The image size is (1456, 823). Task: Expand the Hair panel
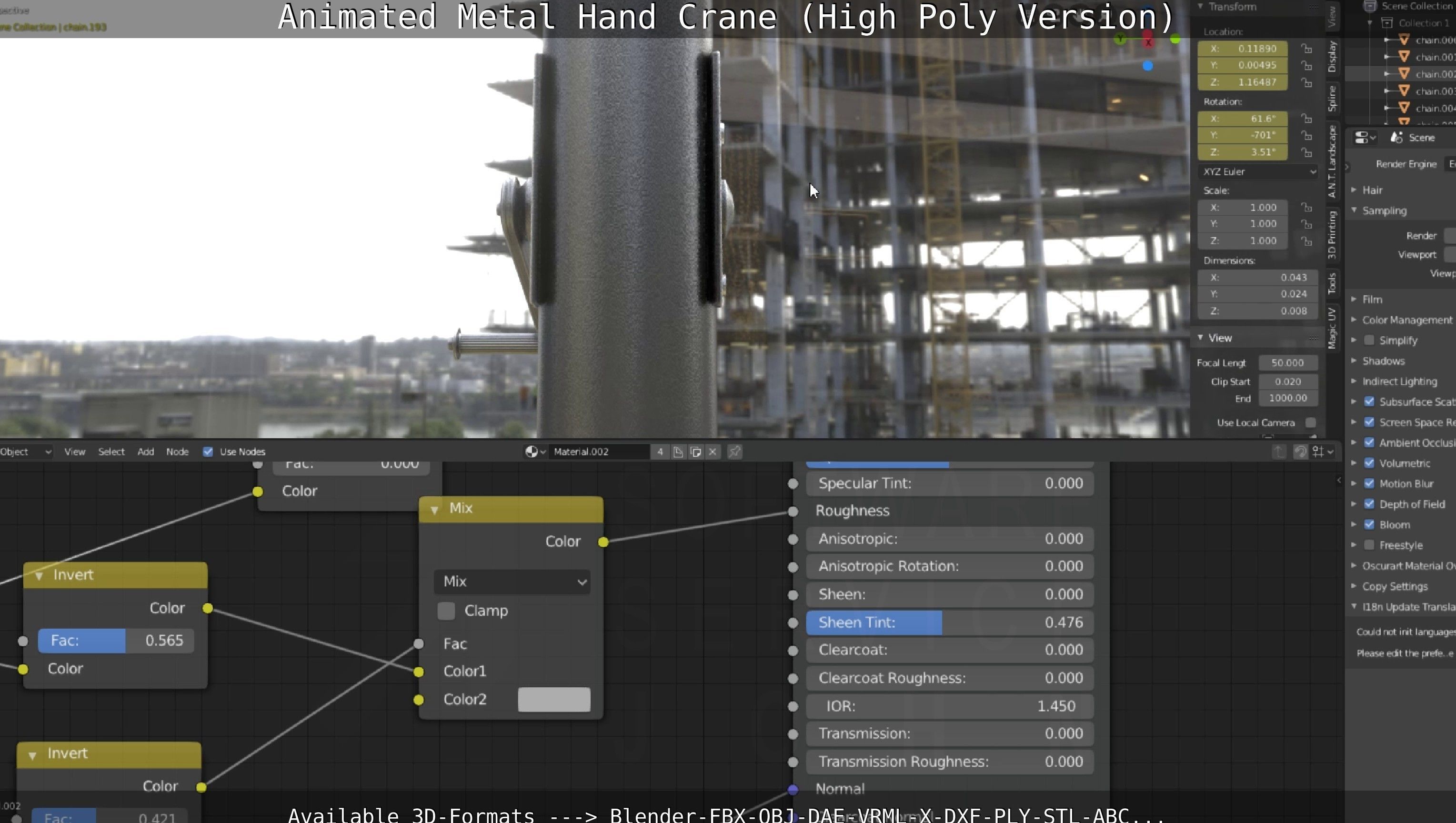tap(1354, 190)
